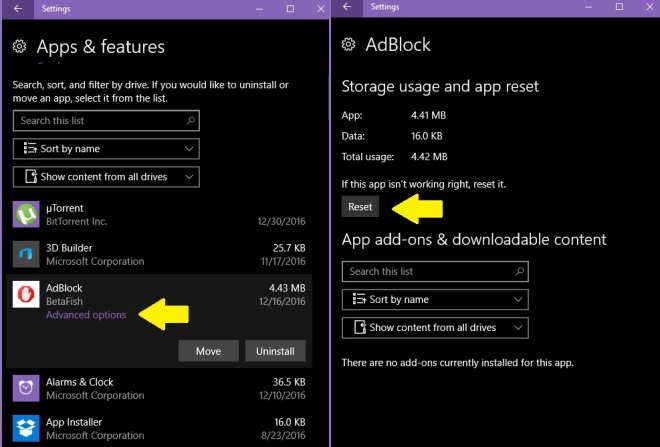
Task: Maximize the Apps & features Settings window
Action: point(290,9)
